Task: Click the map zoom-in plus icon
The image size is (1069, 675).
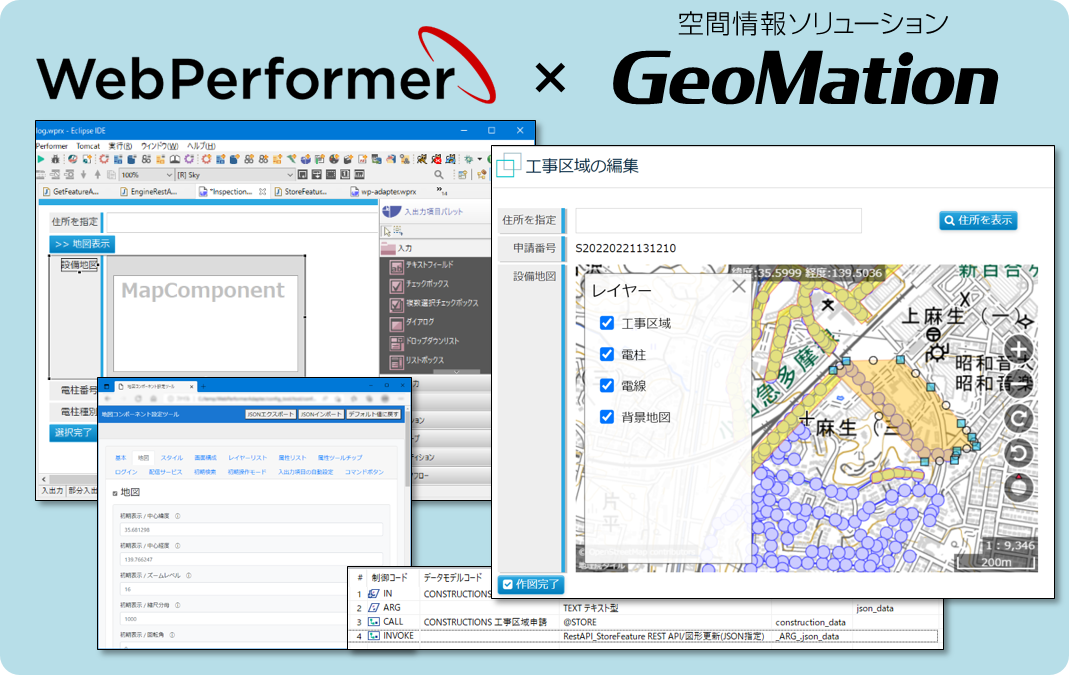Action: pos(1018,350)
